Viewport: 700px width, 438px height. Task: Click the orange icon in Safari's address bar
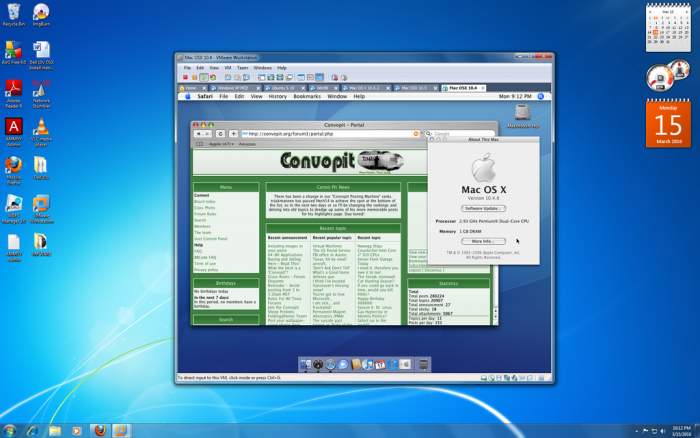(x=416, y=133)
